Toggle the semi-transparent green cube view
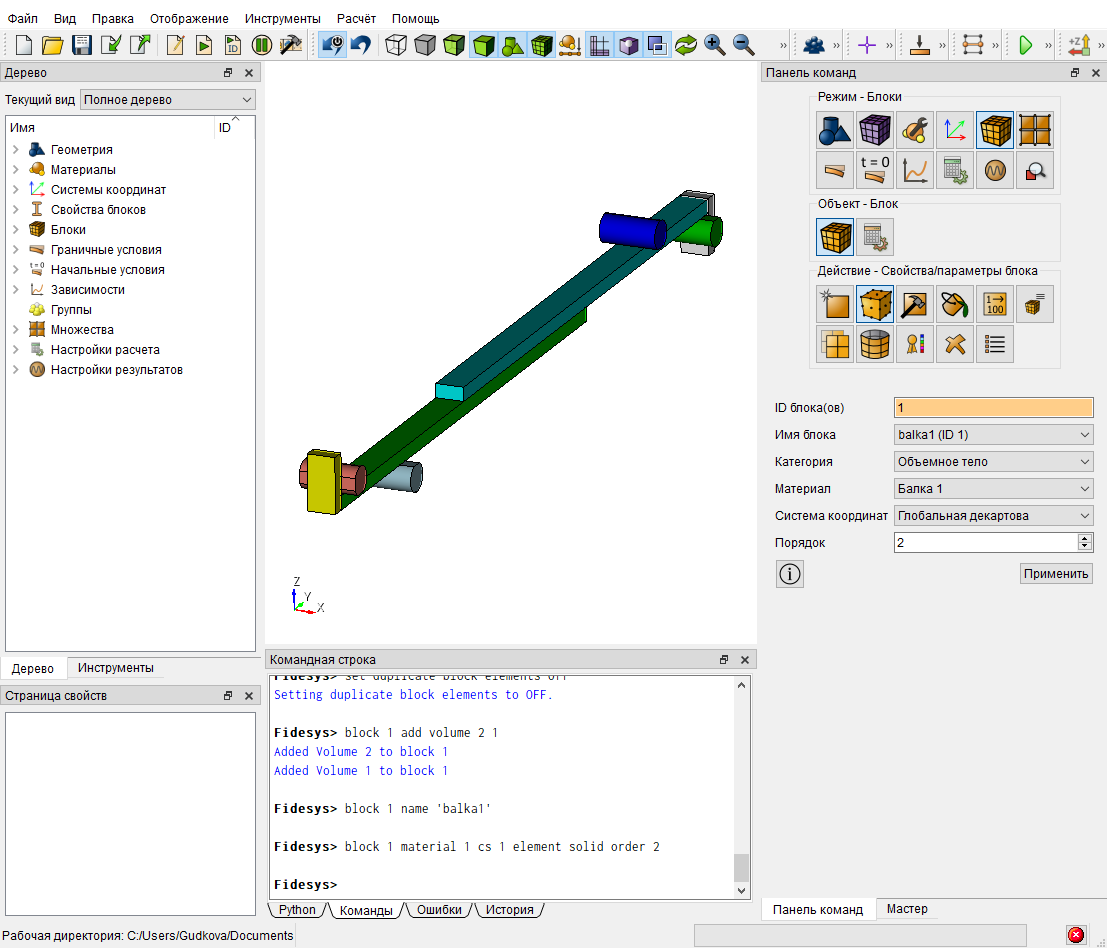The height and width of the screenshot is (948, 1107). click(x=454, y=45)
